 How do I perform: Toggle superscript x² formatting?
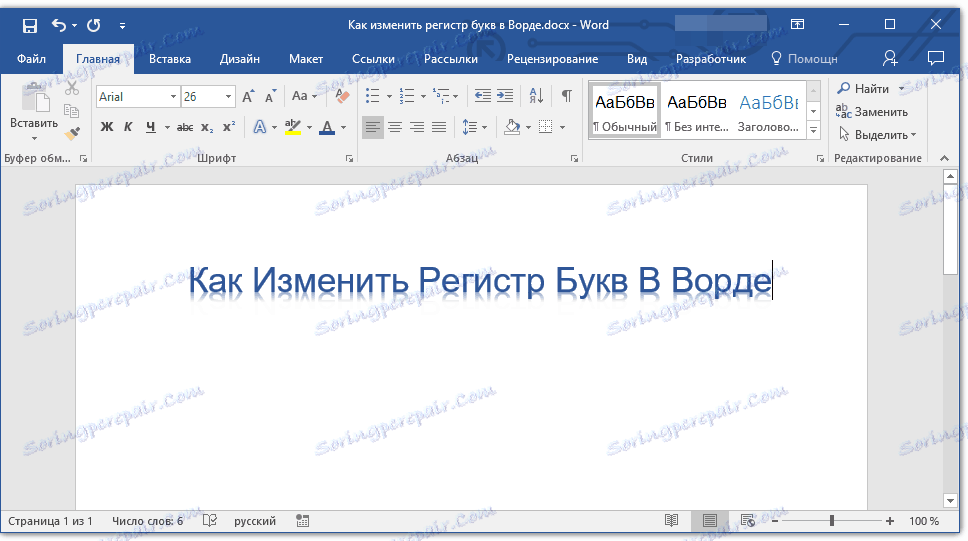(228, 127)
